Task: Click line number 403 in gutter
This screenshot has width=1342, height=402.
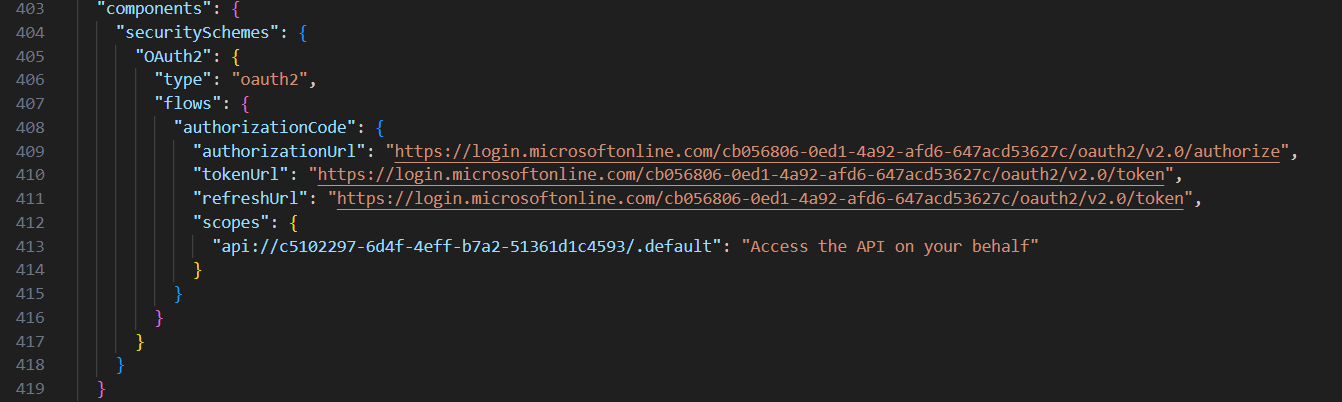Action: click(x=29, y=9)
